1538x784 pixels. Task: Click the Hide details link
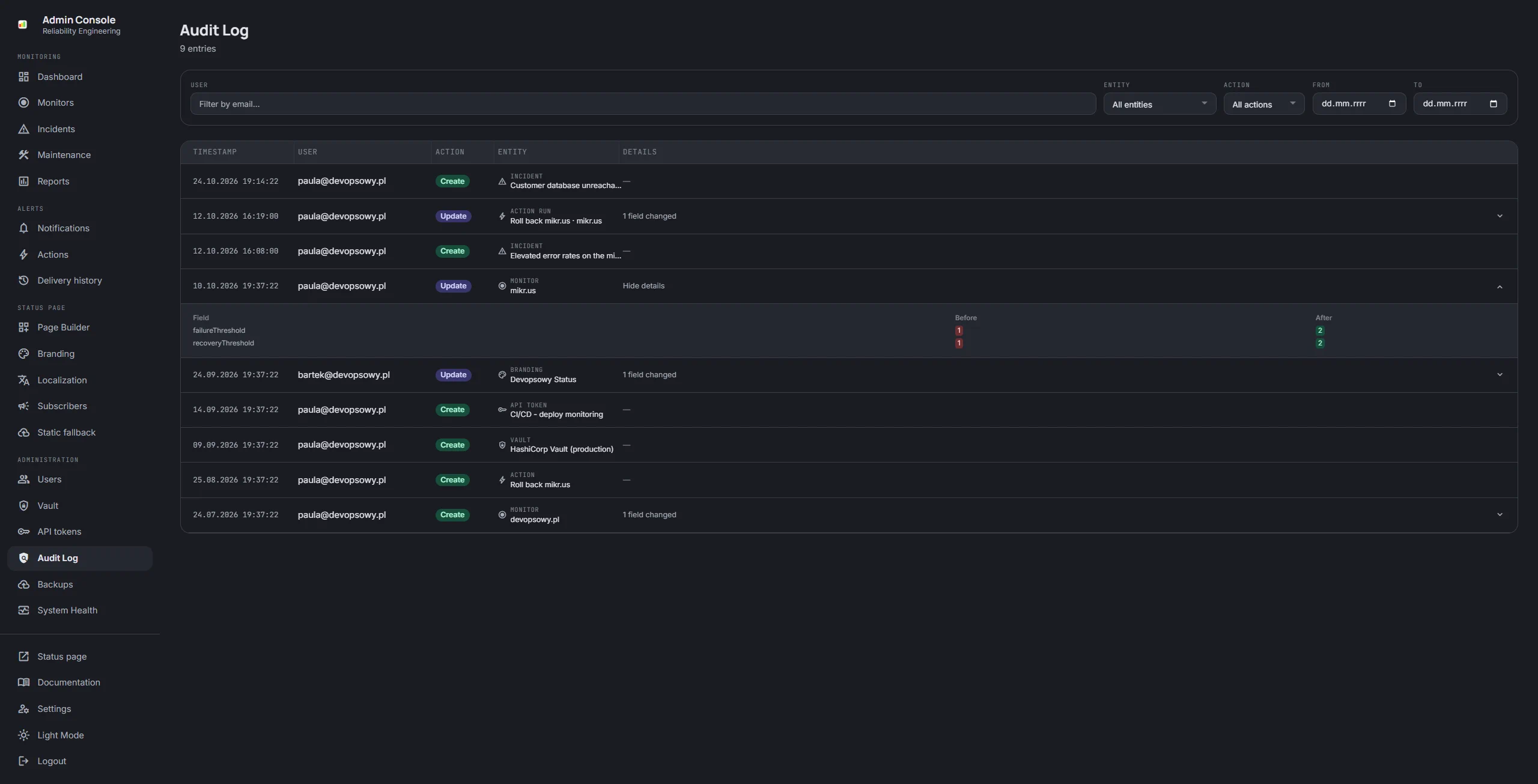pos(643,286)
